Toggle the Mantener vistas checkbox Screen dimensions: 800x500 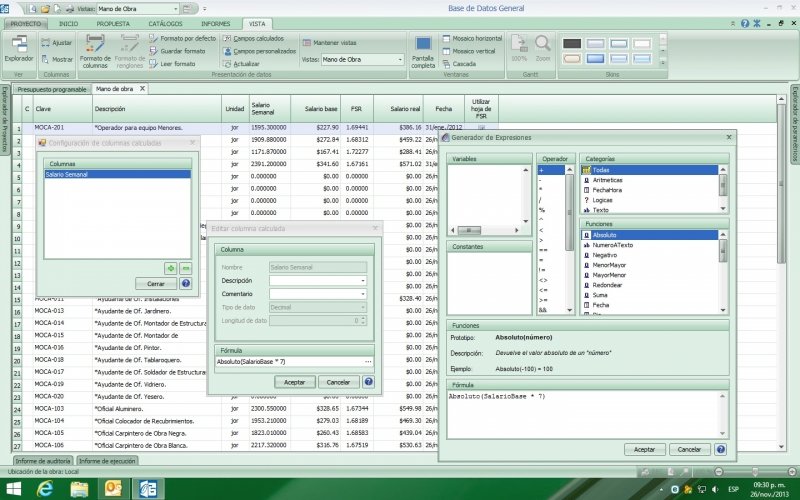pos(306,43)
